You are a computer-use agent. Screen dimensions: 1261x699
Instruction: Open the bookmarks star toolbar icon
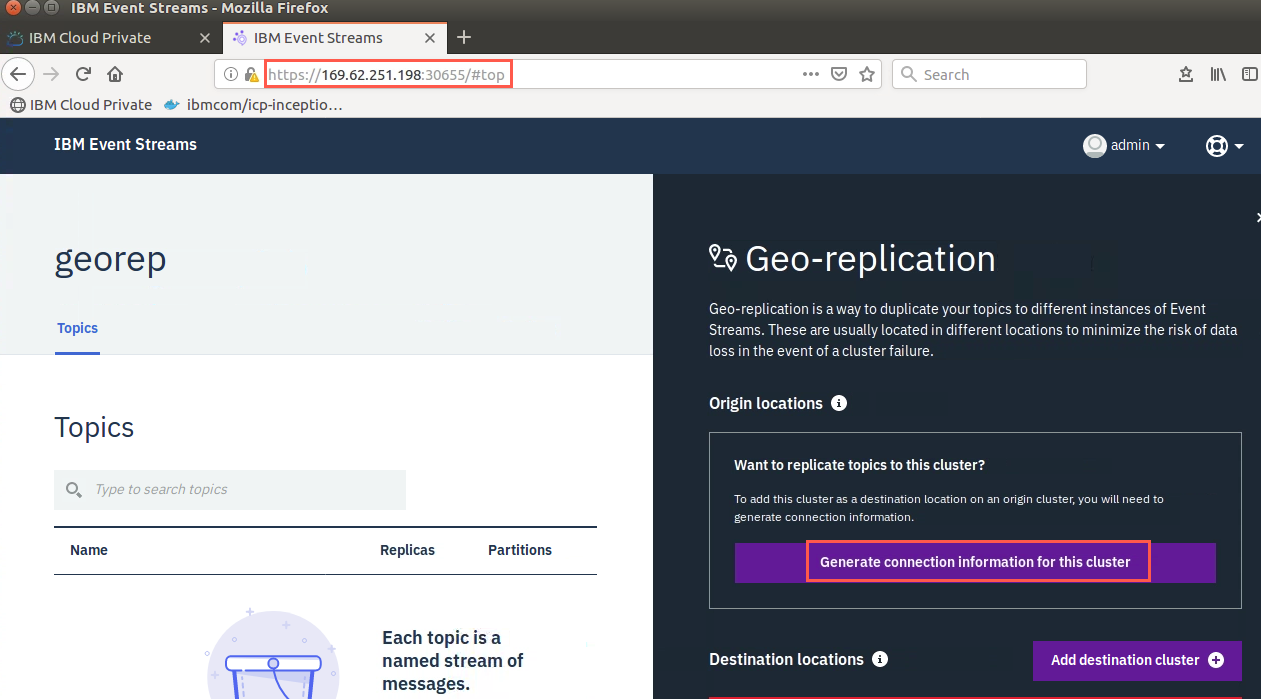(x=1186, y=74)
